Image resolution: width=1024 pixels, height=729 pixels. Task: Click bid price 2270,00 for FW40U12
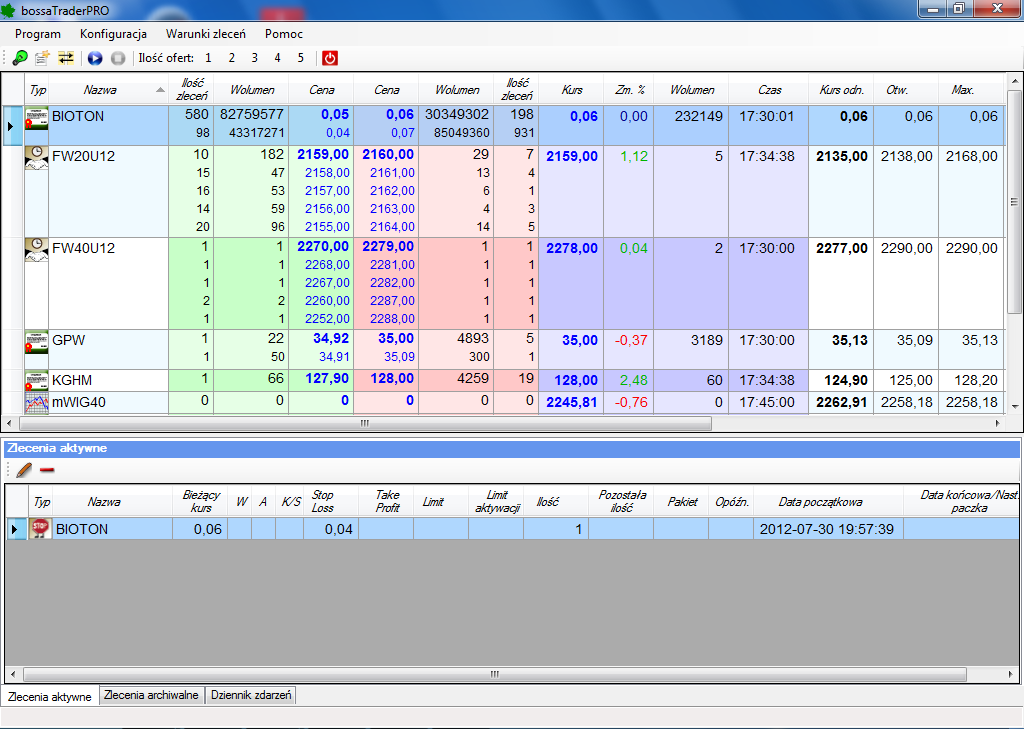coord(323,246)
